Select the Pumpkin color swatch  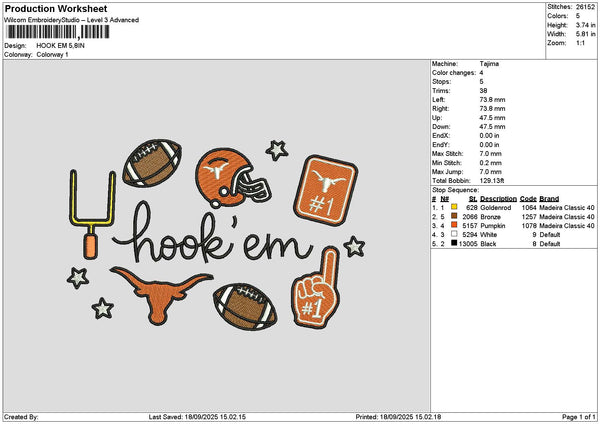tap(454, 225)
